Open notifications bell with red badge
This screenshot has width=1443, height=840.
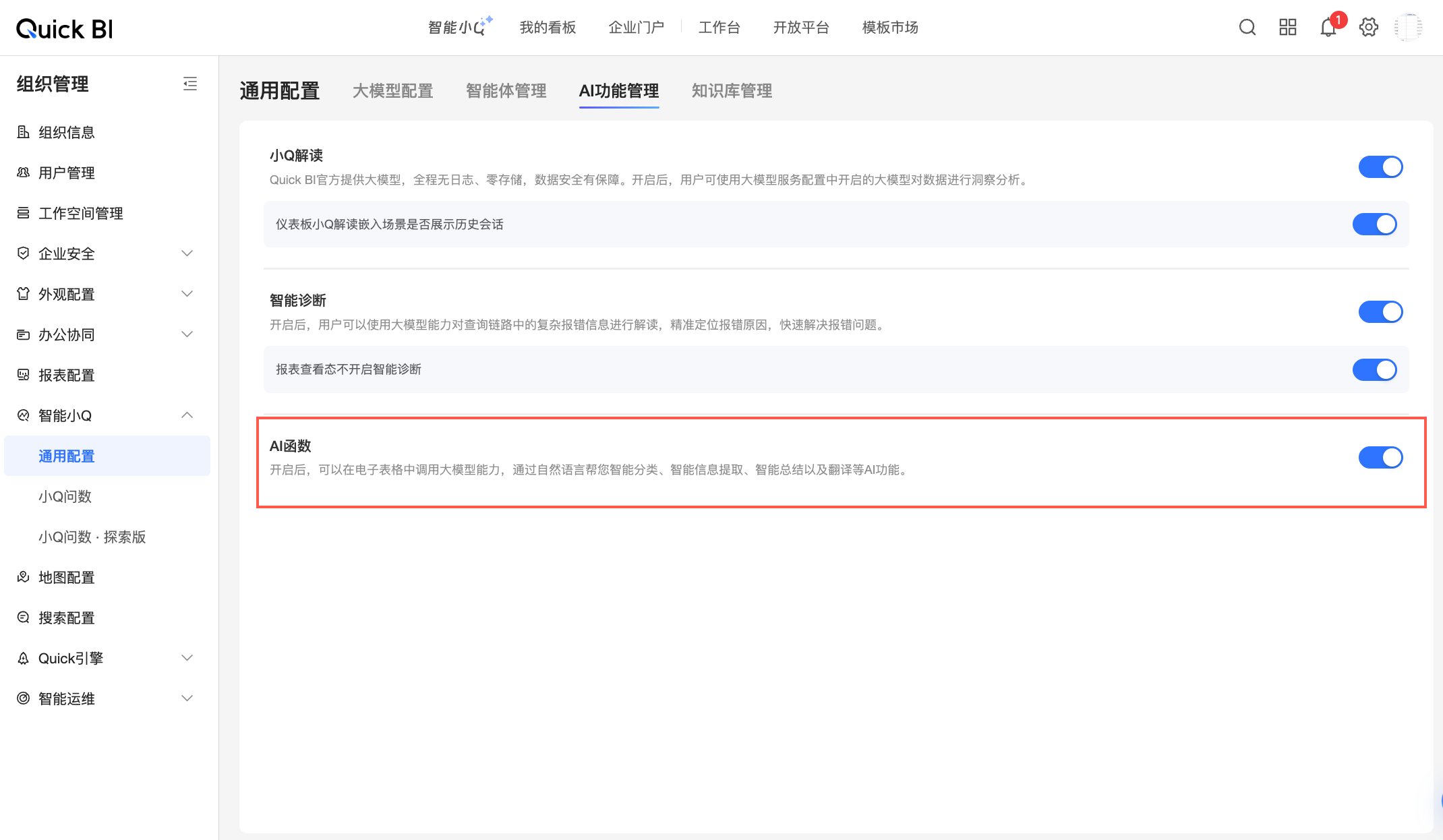1328,28
